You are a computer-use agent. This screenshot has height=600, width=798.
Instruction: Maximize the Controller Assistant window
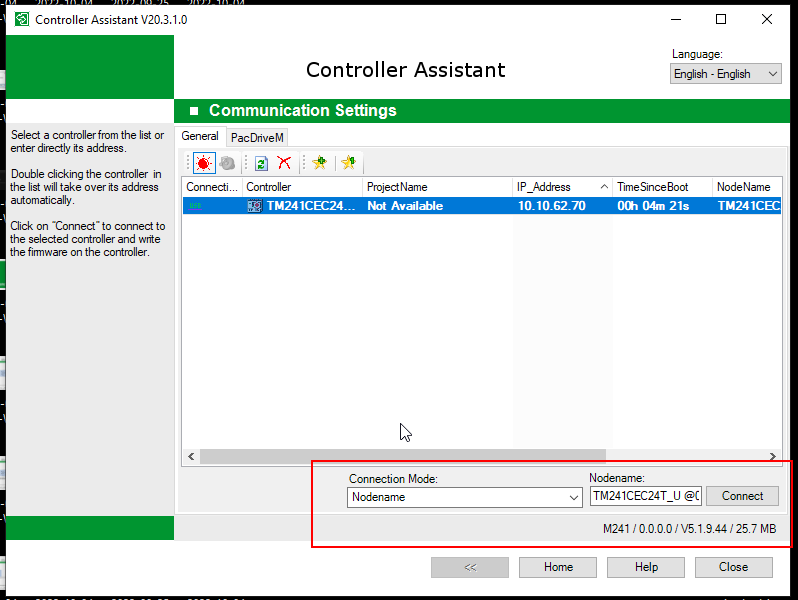click(721, 19)
